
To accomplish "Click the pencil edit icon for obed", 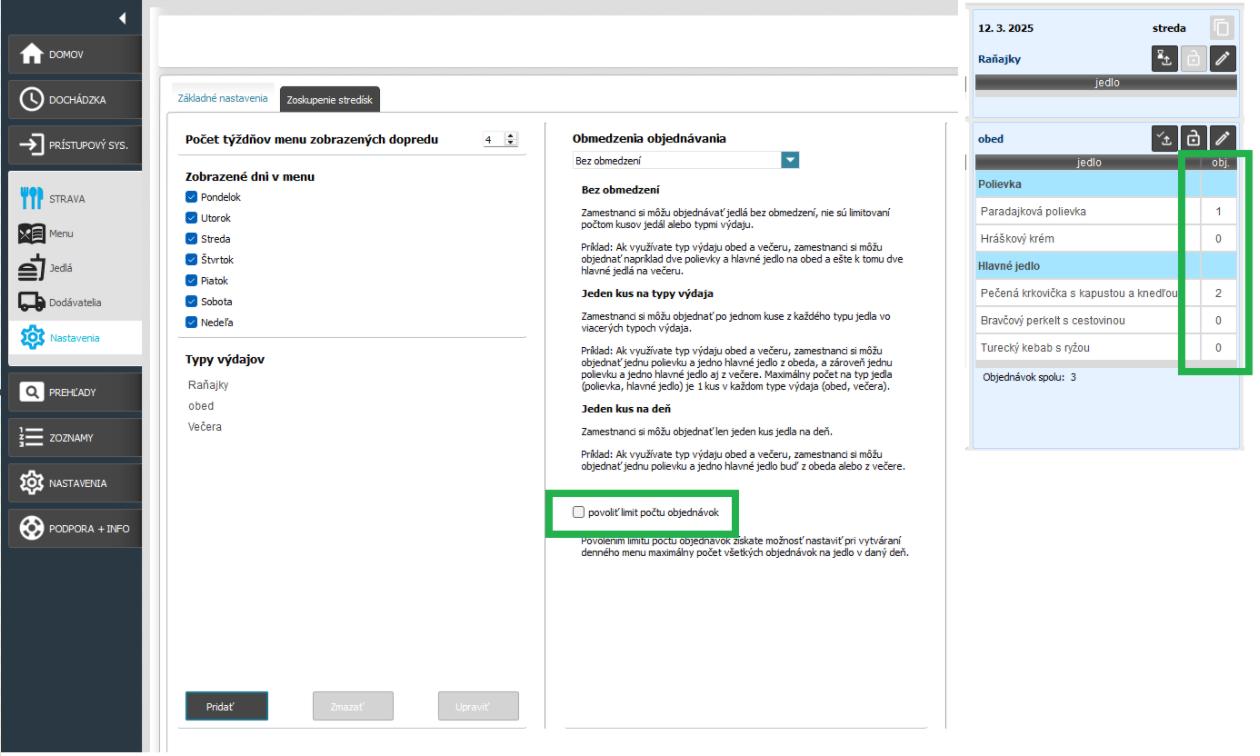I will point(1223,140).
